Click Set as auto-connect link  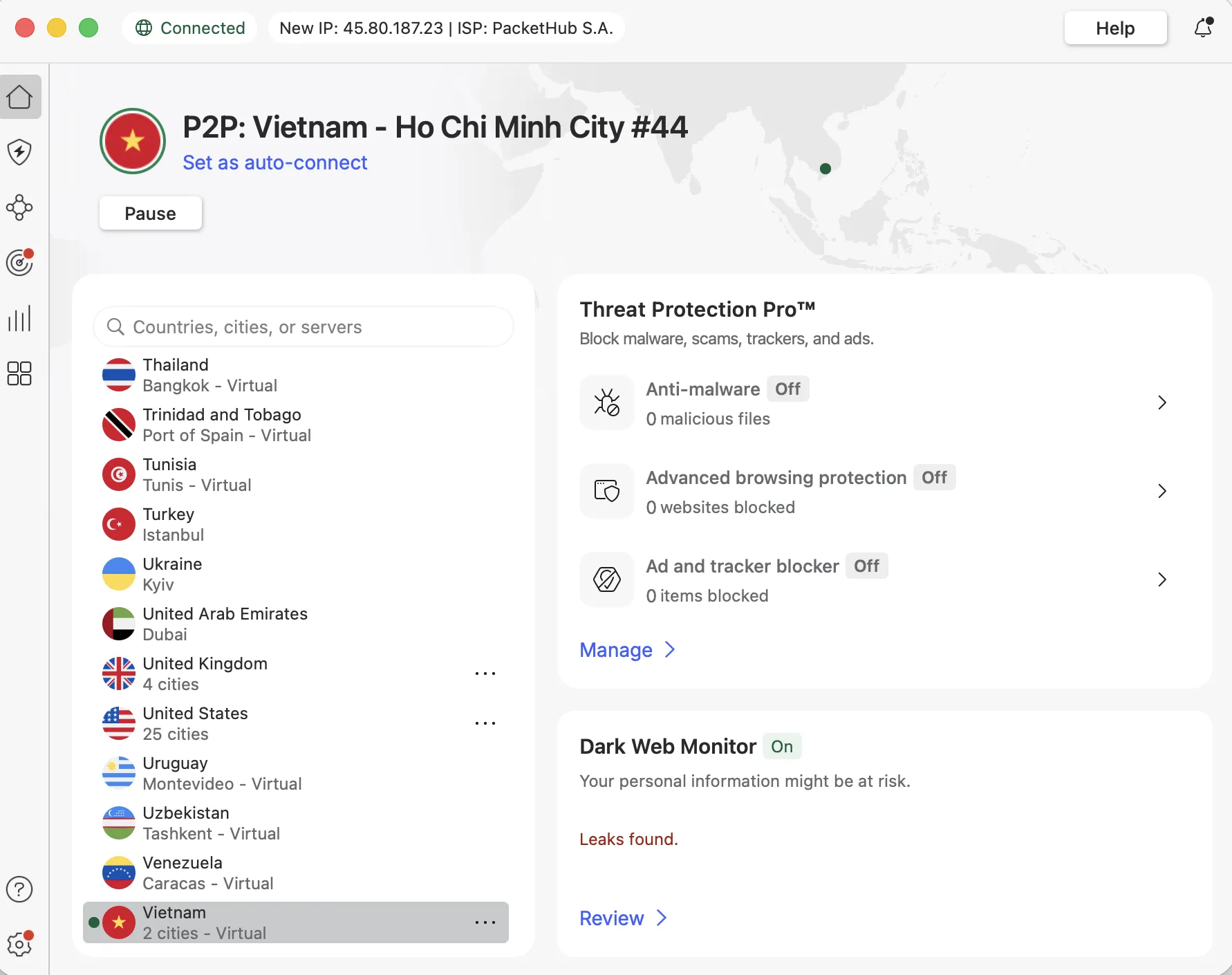coord(275,162)
